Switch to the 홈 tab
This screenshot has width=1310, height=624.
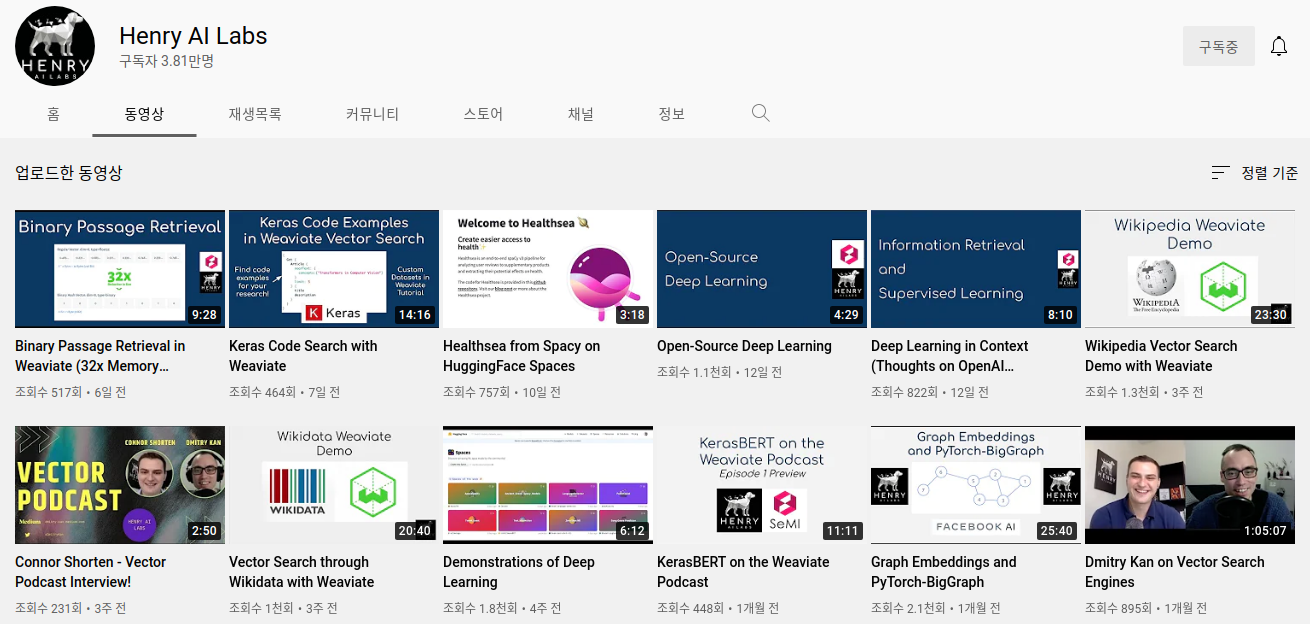pos(53,114)
